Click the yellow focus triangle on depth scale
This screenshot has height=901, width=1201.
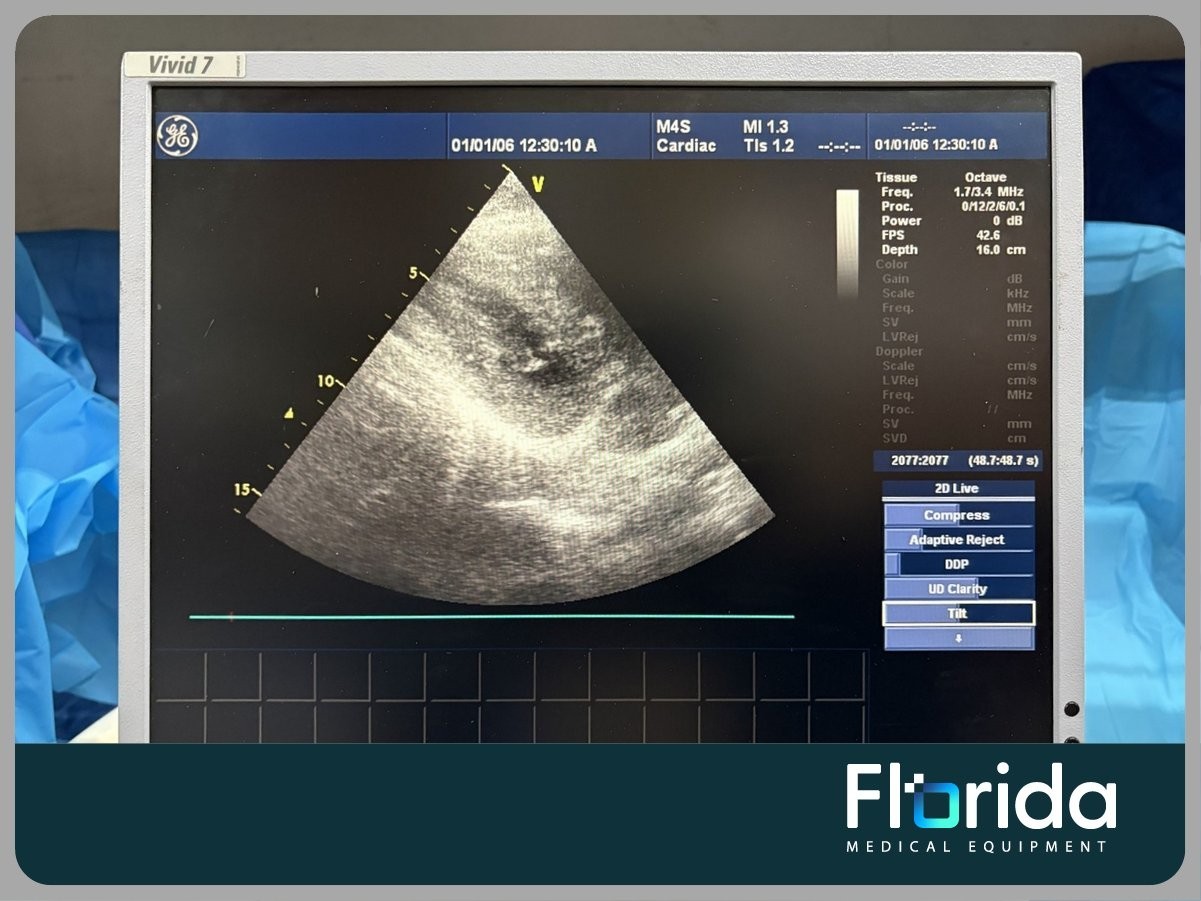click(289, 412)
